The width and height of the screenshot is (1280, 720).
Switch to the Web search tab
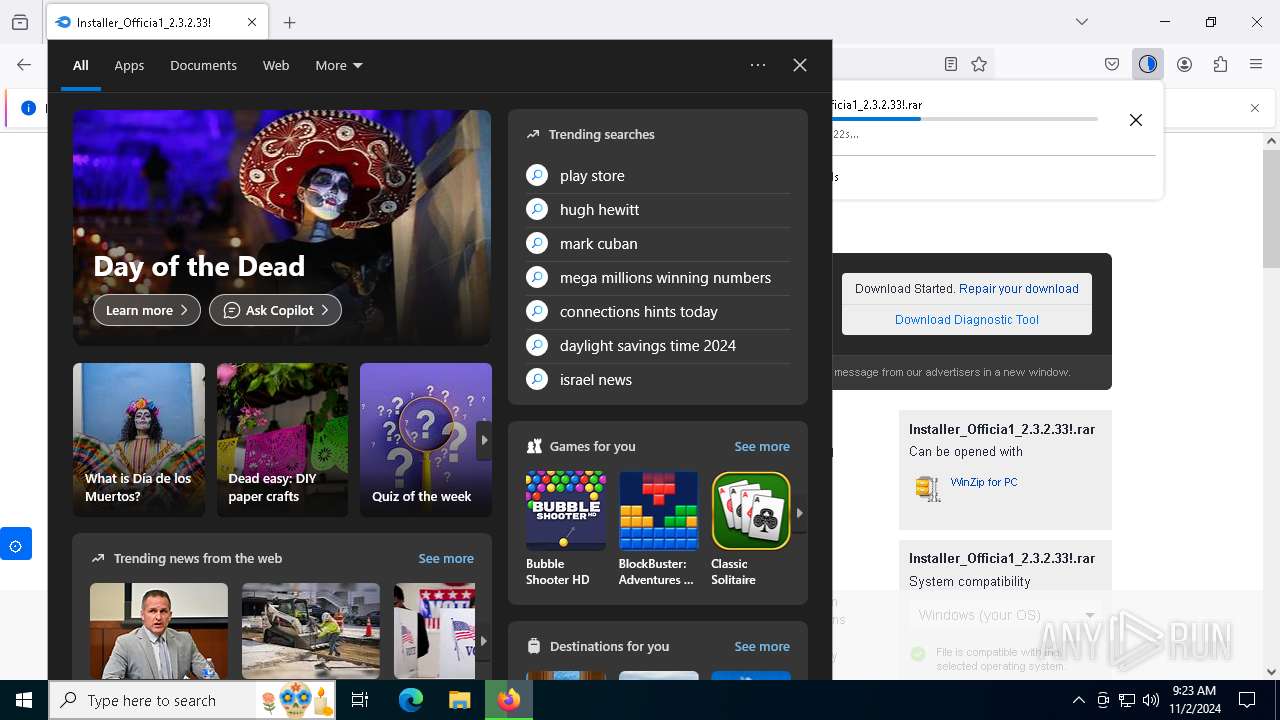point(276,65)
